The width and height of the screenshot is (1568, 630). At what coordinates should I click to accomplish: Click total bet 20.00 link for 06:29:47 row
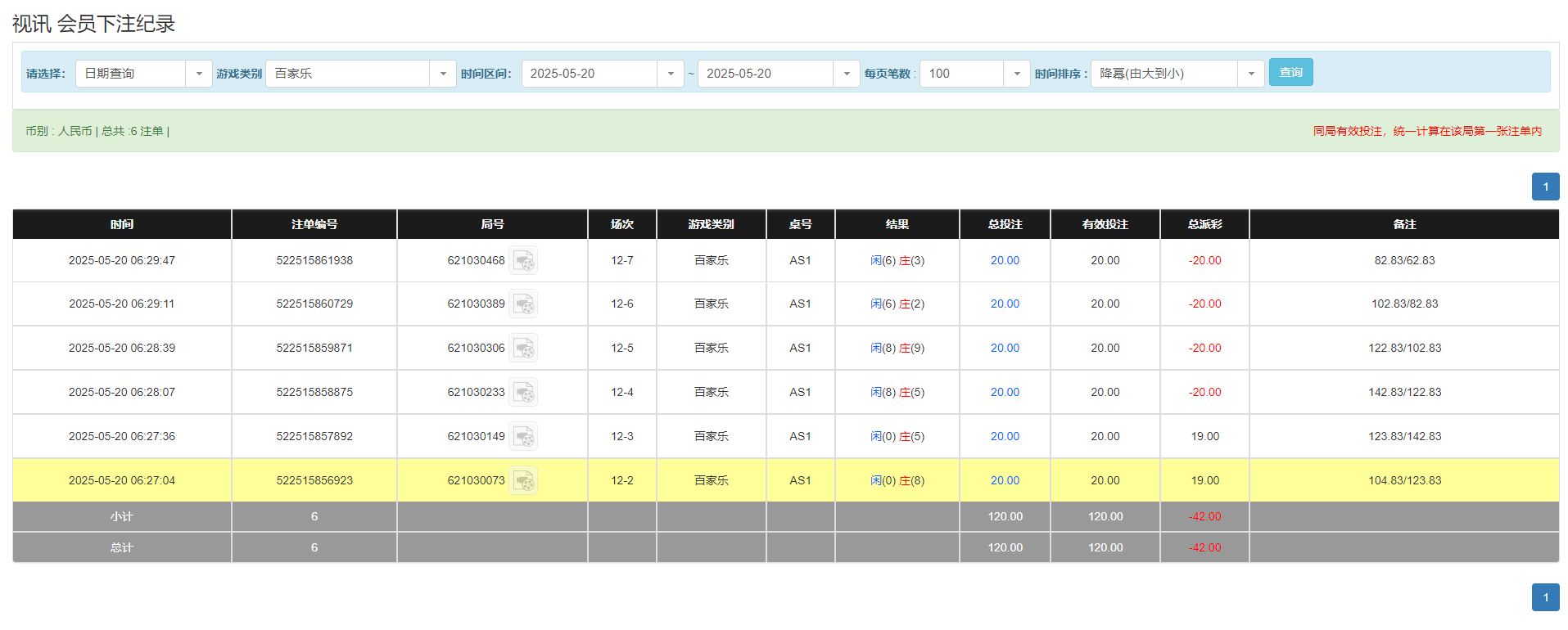pyautogui.click(x=1005, y=261)
